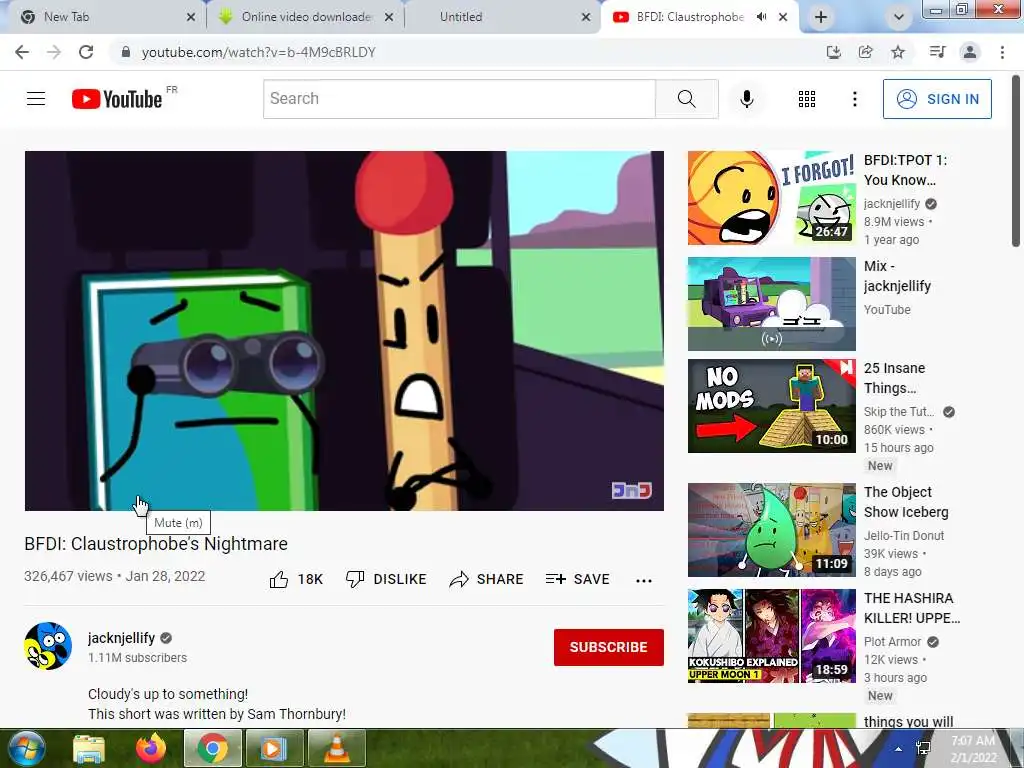The height and width of the screenshot is (768, 1024).
Task: View site information lock icon
Action: tap(126, 52)
